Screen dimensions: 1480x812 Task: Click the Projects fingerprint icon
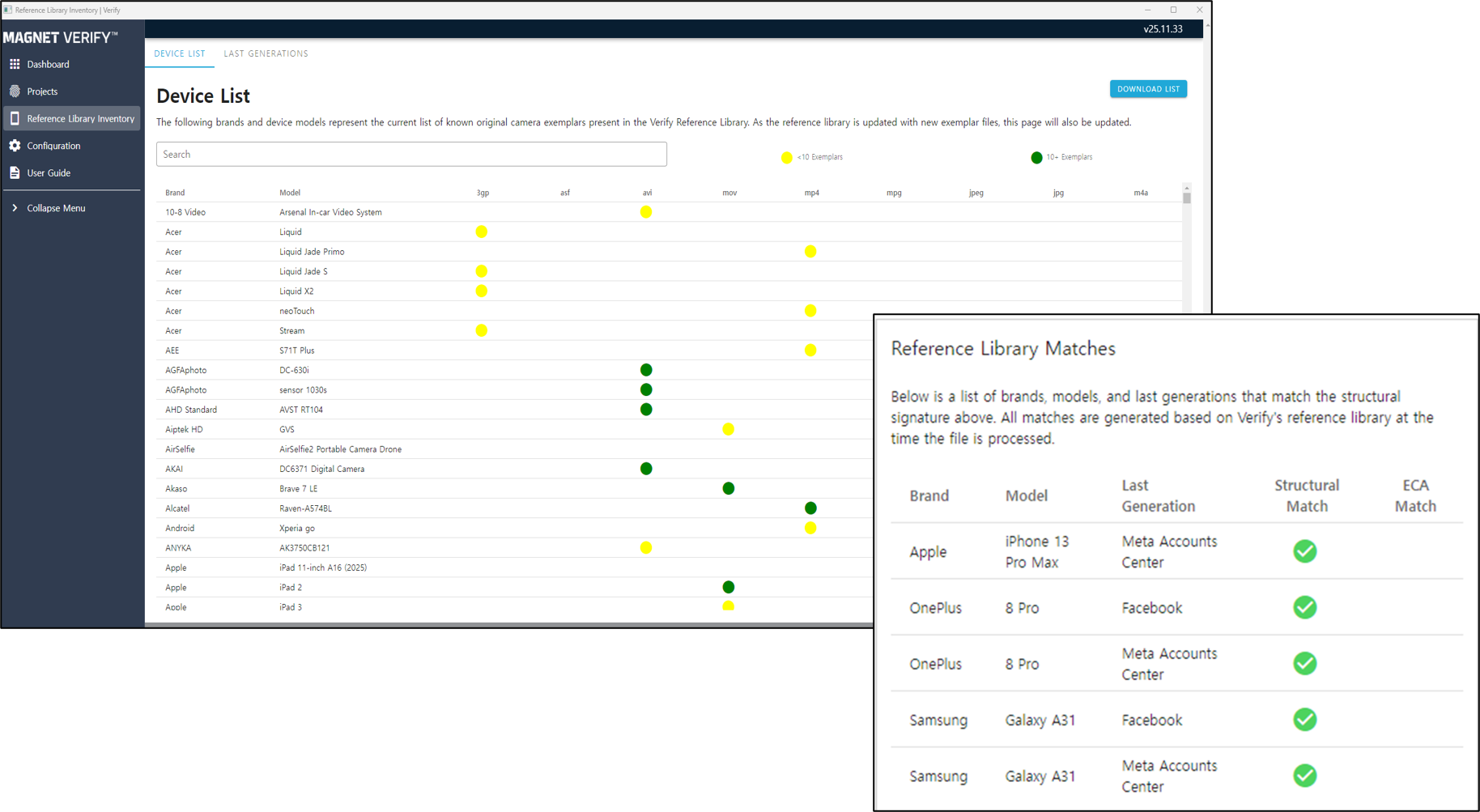pos(15,91)
